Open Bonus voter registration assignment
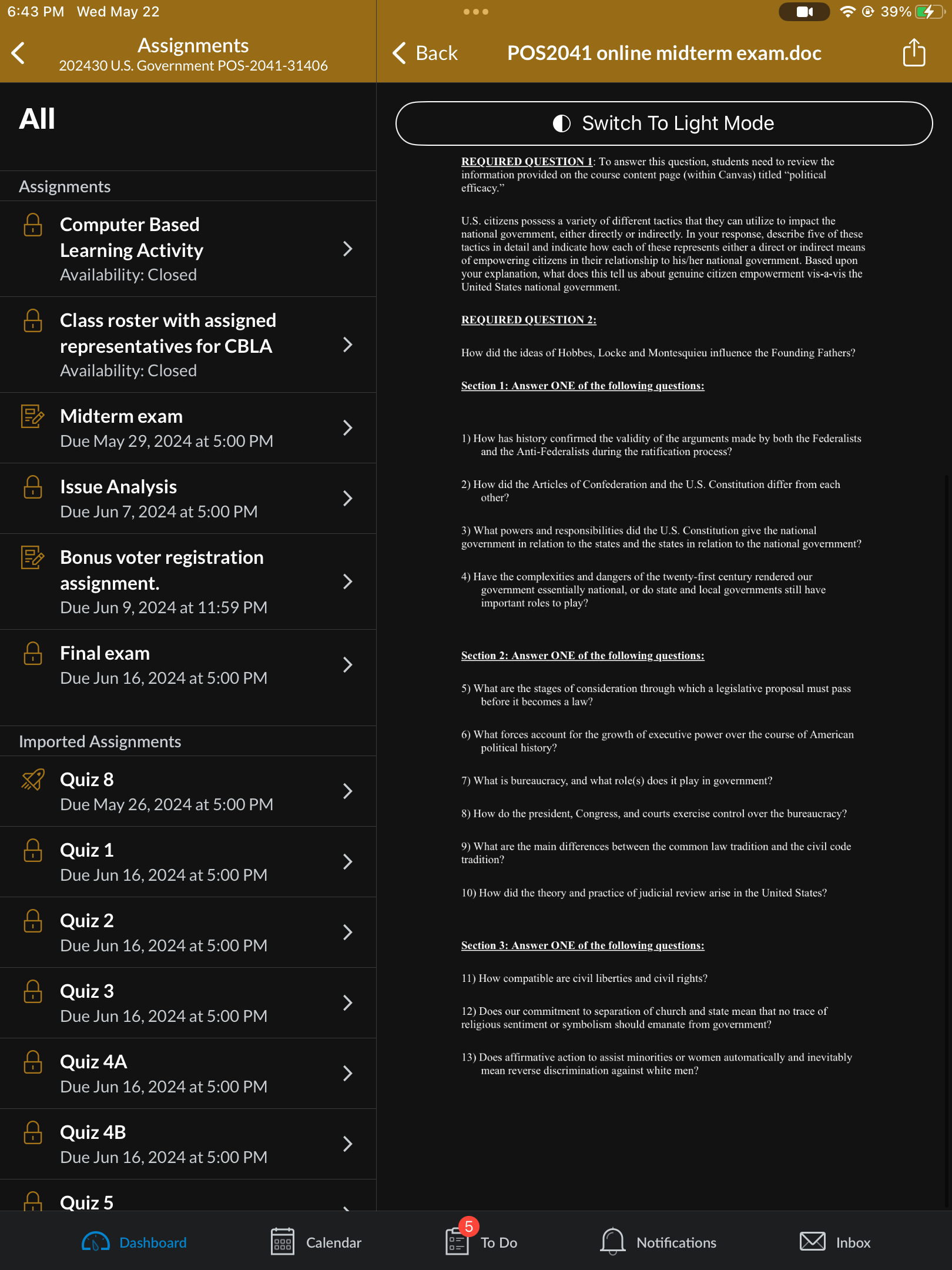Screen dimensions: 952x1270 [188, 581]
